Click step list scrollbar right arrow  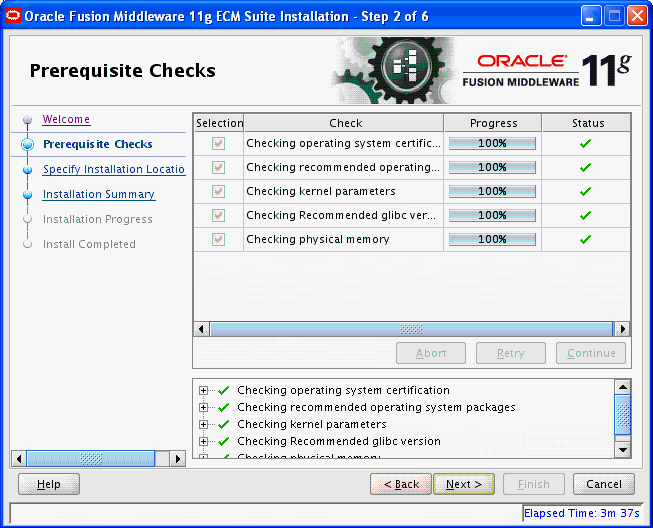coord(178,459)
